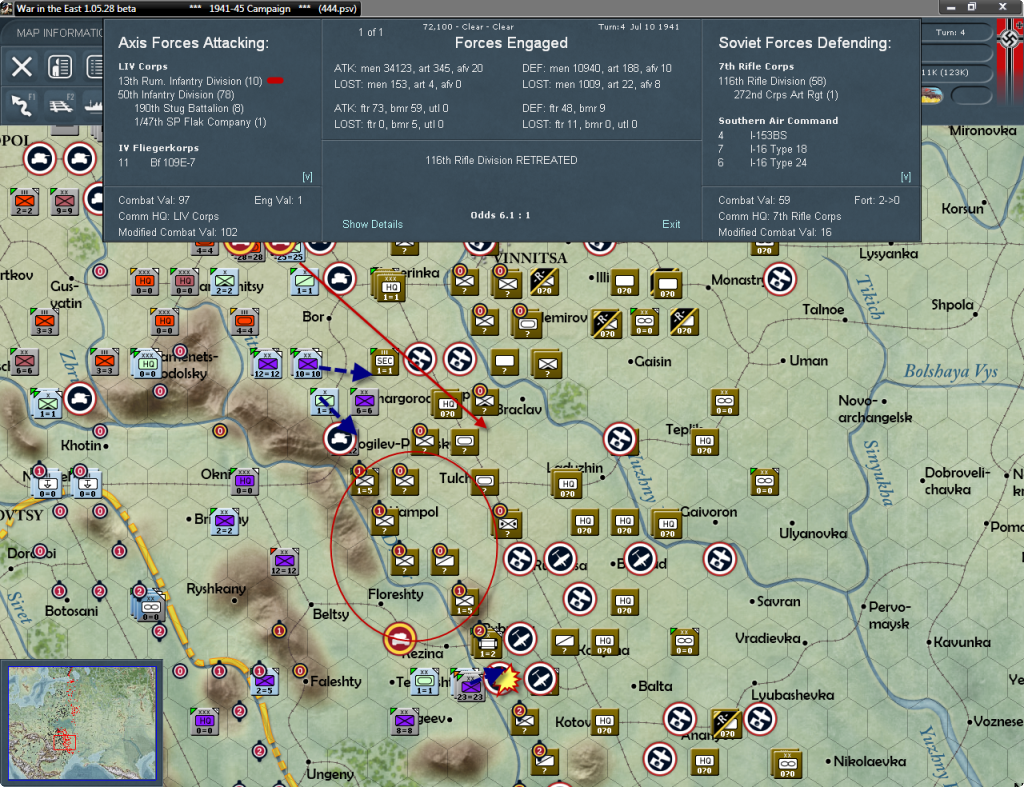
Task: Click the 1/47th SP Flak Company entry
Action: (200, 122)
